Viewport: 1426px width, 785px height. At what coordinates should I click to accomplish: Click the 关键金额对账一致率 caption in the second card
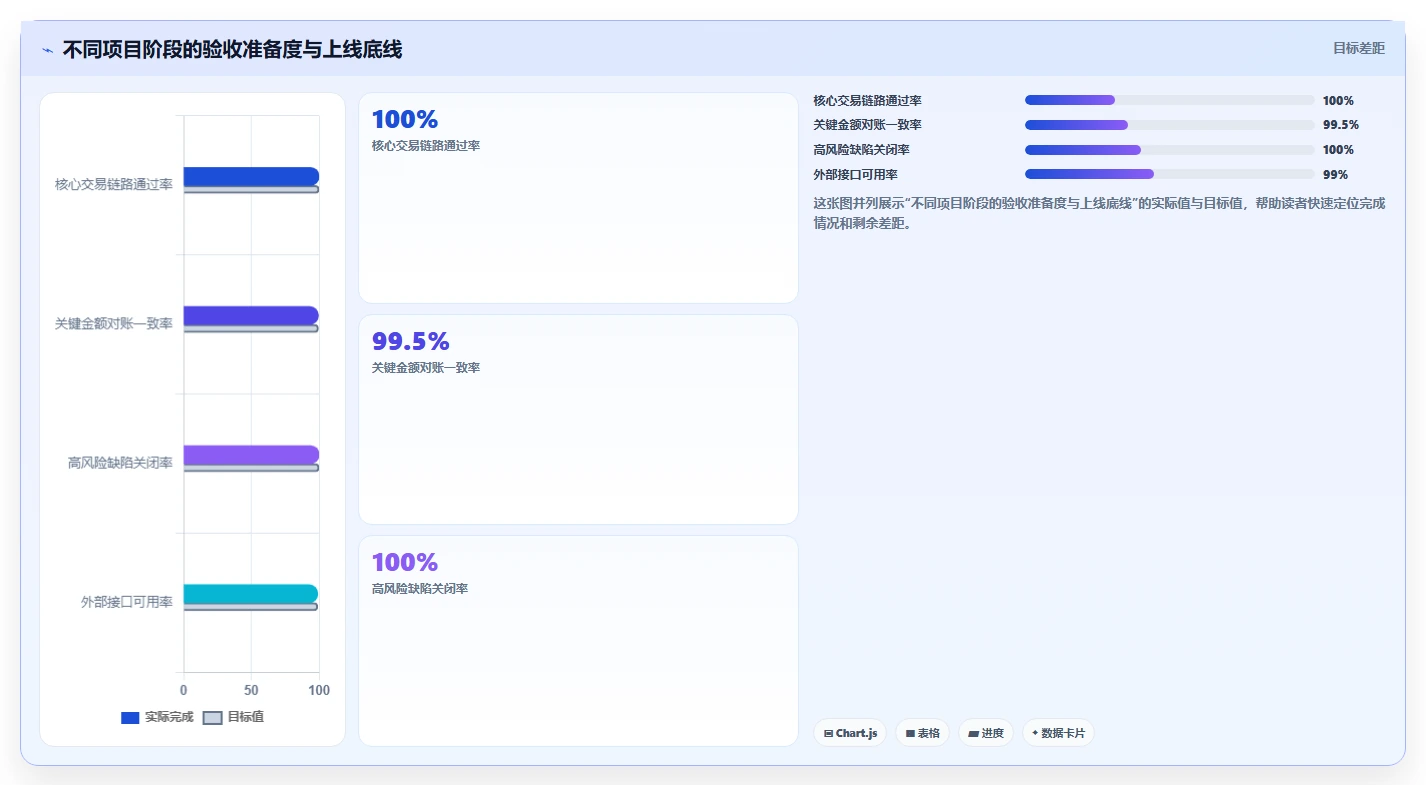(x=426, y=368)
